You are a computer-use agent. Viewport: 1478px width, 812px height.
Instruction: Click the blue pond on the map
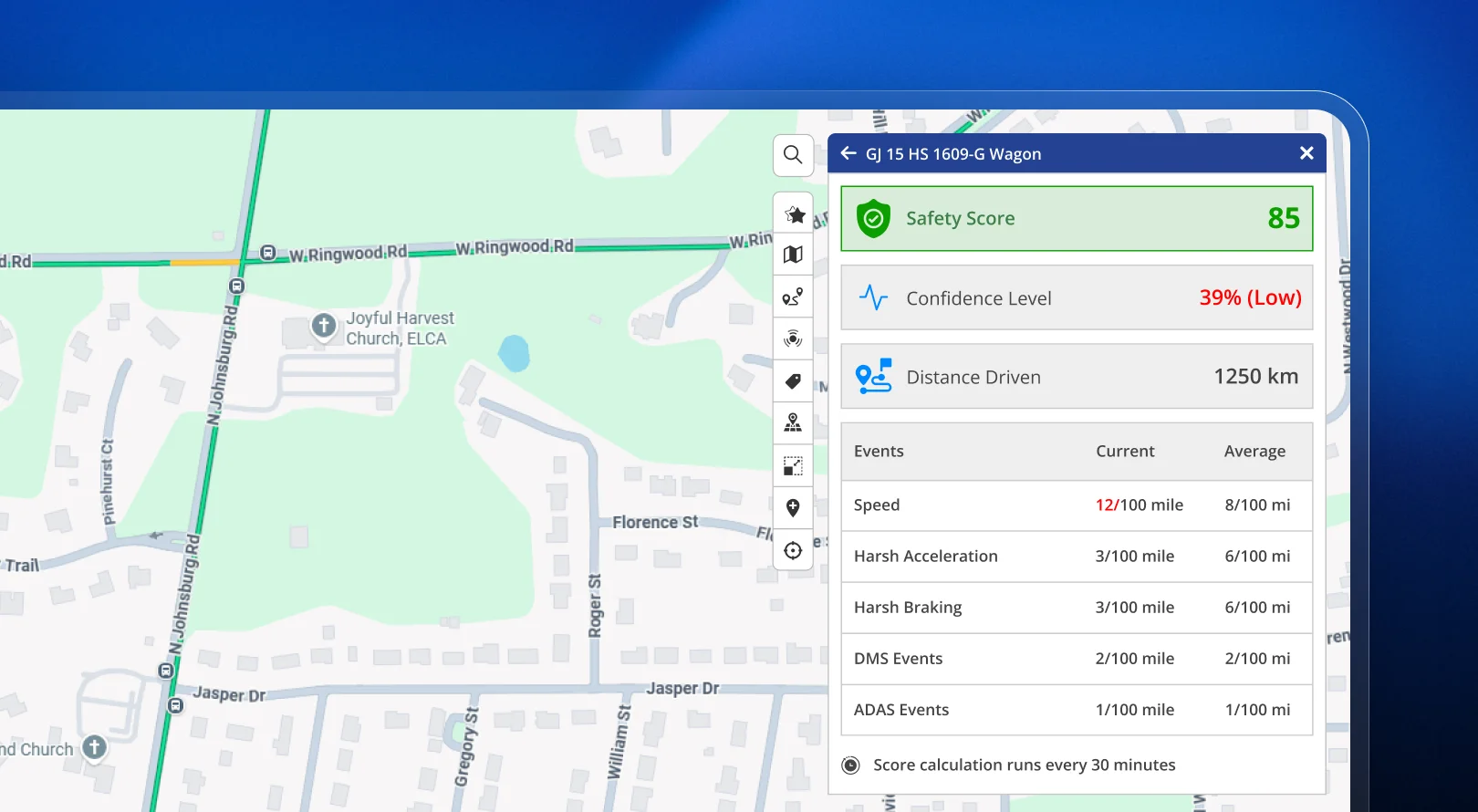514,353
